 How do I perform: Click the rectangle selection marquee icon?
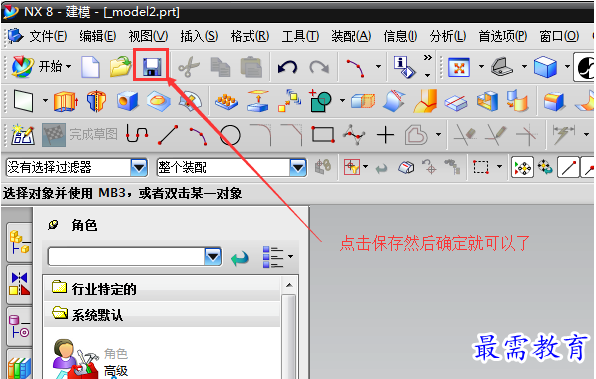[480, 167]
